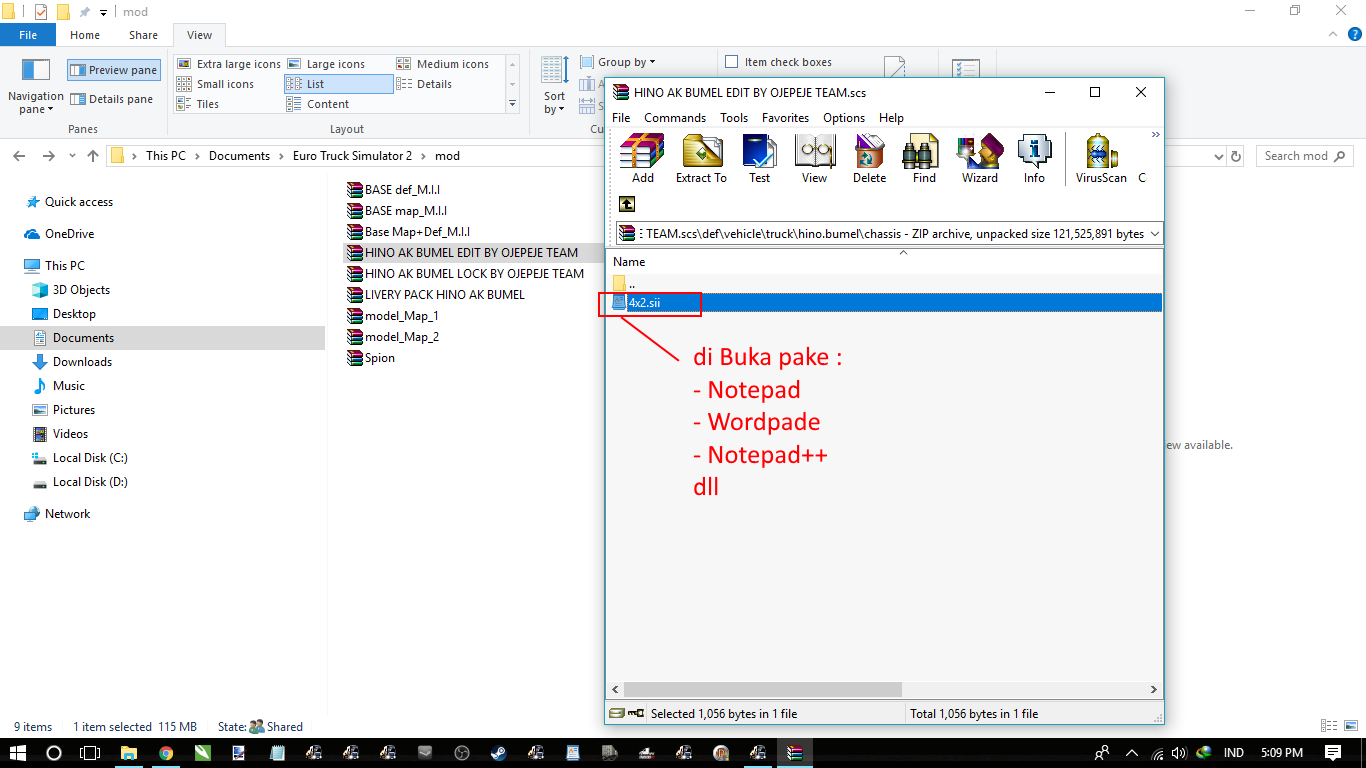
Task: Open WinRAR Help menu
Action: tap(891, 118)
